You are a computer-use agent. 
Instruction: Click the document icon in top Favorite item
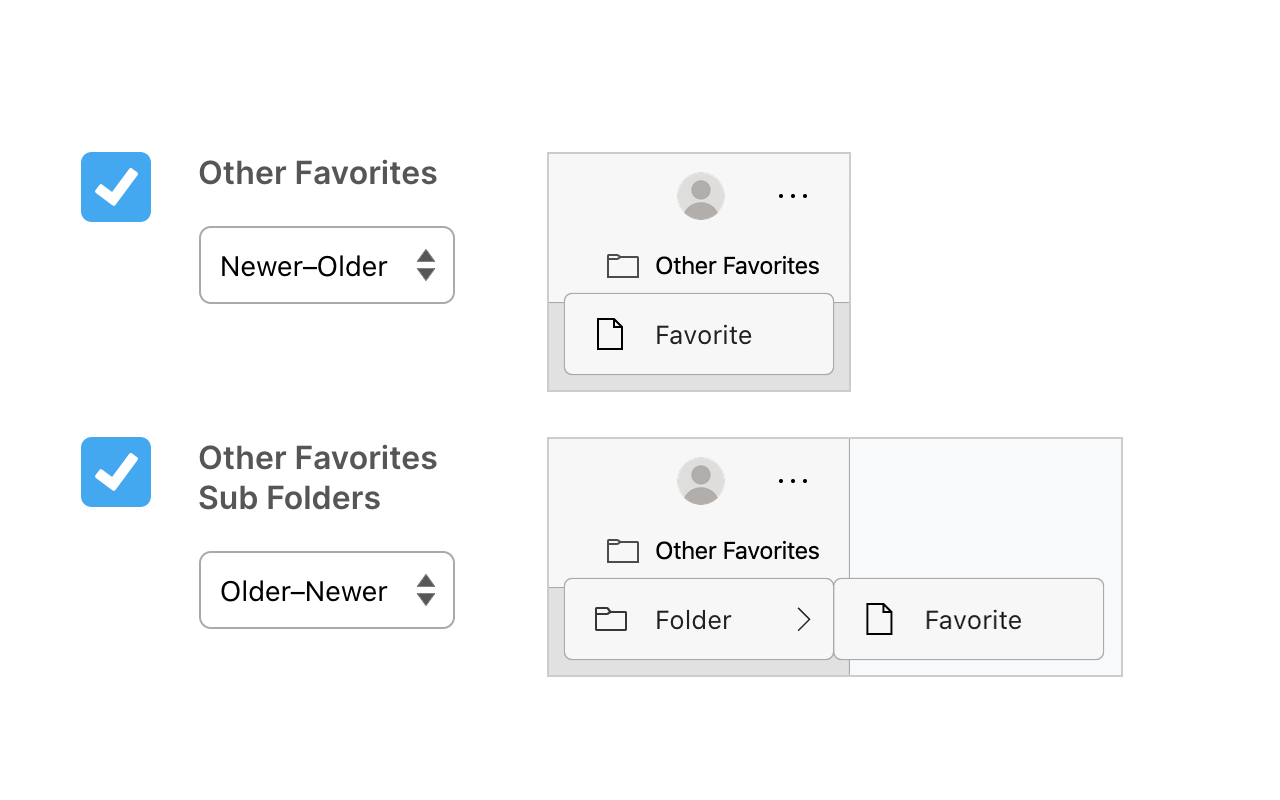point(610,334)
